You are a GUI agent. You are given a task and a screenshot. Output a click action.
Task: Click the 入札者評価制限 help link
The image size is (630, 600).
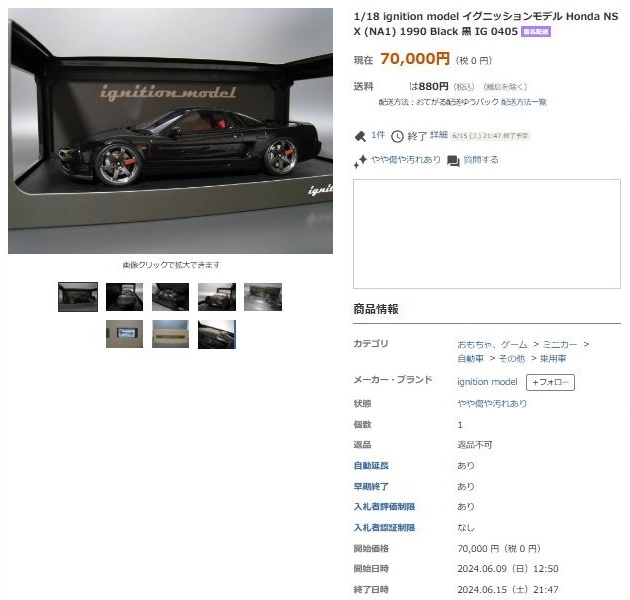point(384,507)
